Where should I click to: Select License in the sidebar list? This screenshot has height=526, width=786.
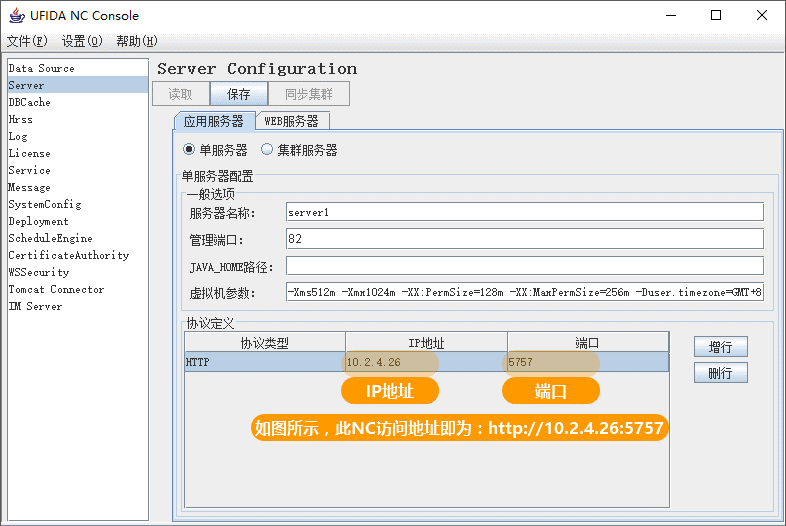30,153
